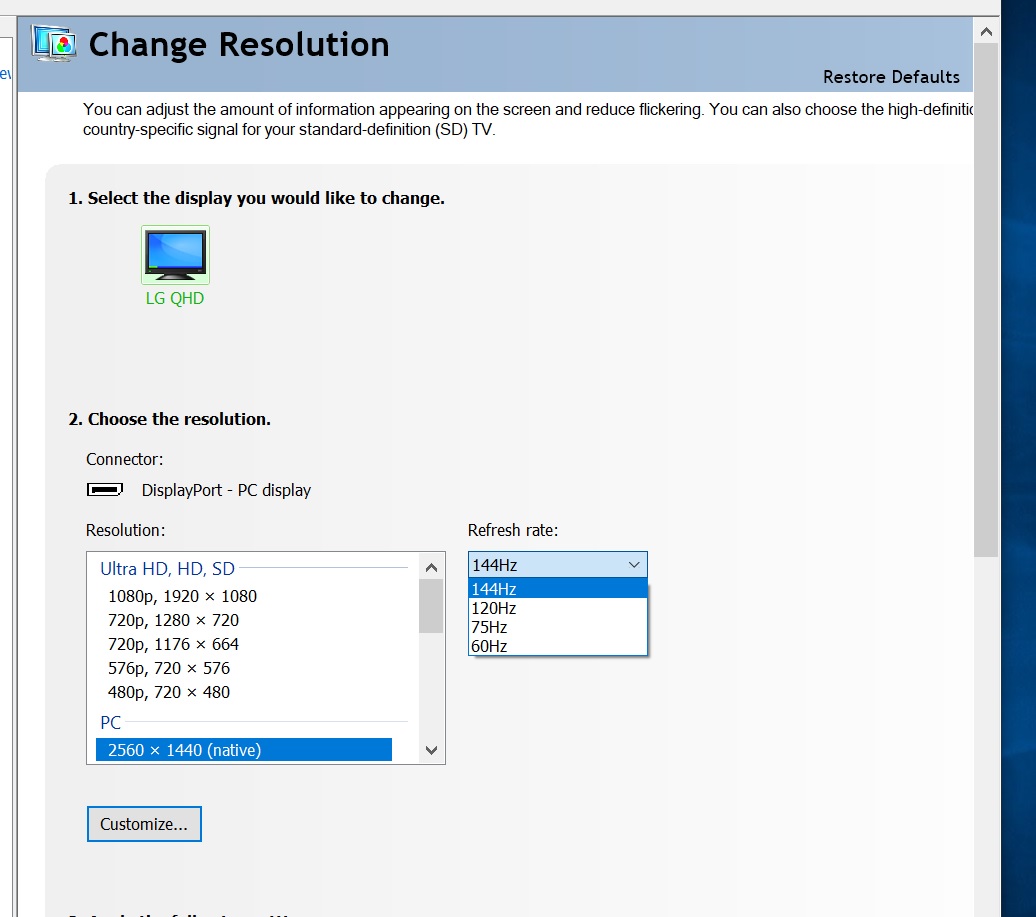1036x917 pixels.
Task: Select 576p, 720 × 576 resolution
Action: [168, 668]
